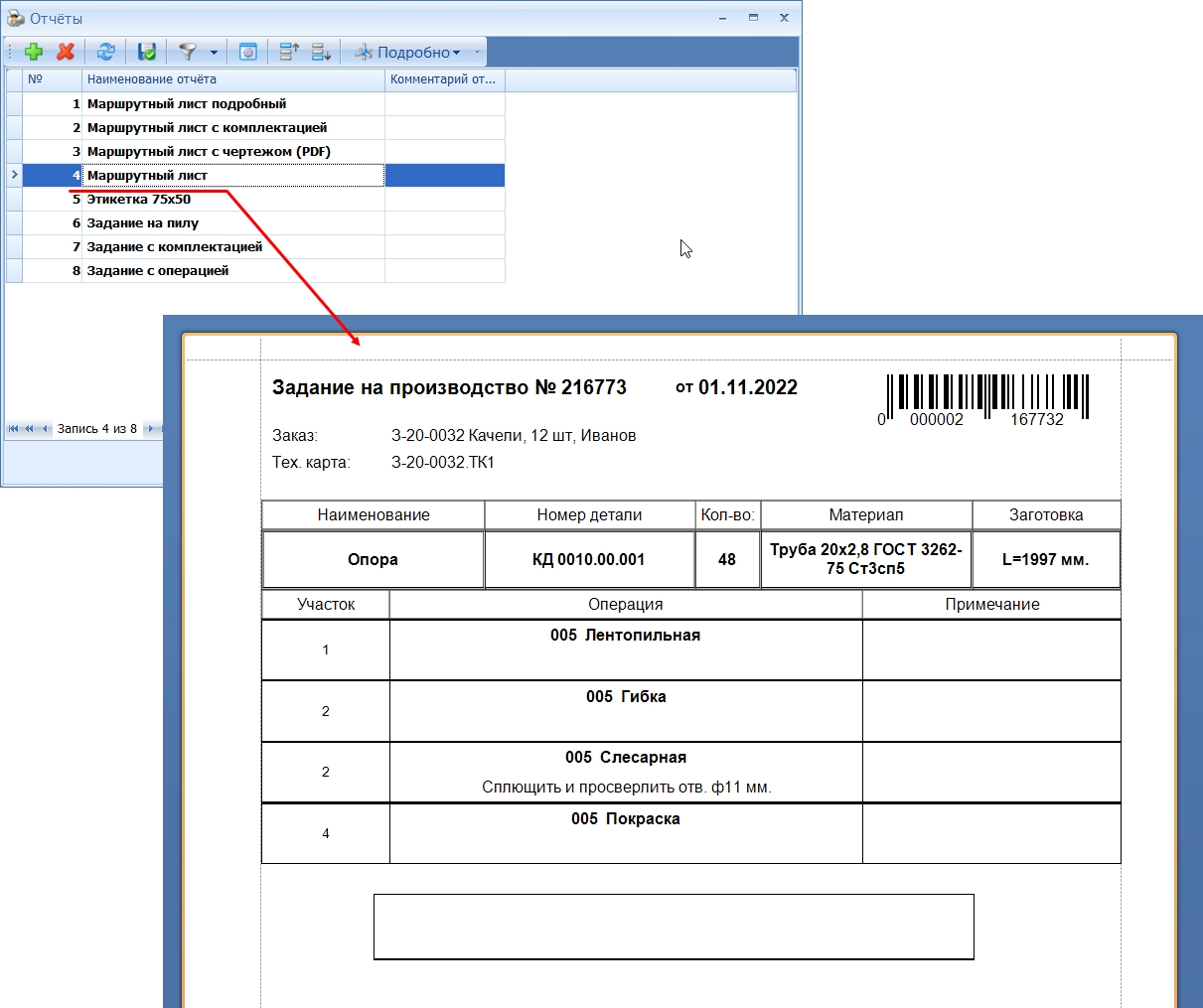This screenshot has width=1203, height=1008.
Task: Click the Задание на производство № 216773 heading
Action: point(449,387)
